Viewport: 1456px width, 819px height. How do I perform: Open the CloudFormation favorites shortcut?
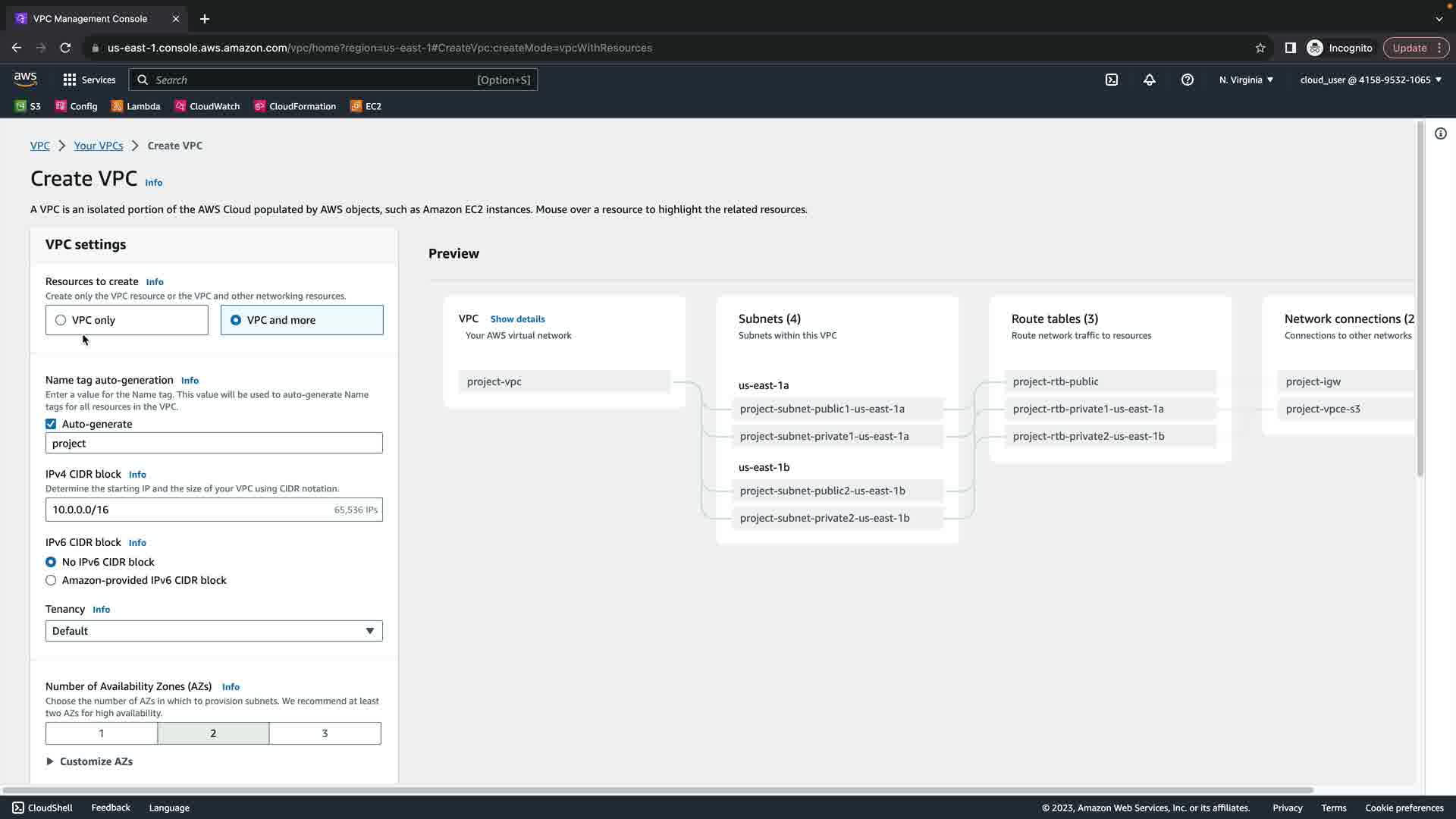294,106
